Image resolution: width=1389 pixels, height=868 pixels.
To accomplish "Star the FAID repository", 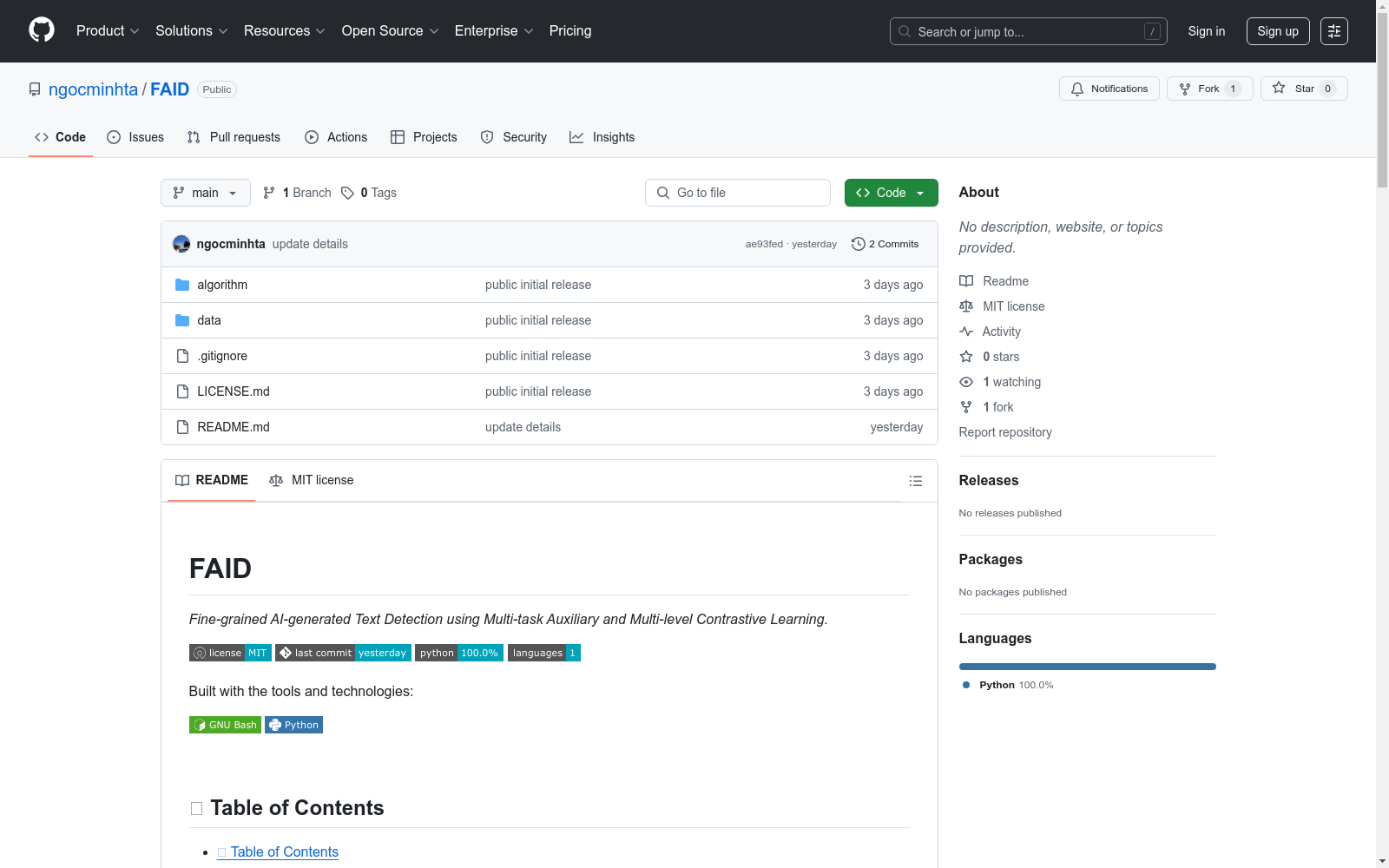I will coord(1304,89).
